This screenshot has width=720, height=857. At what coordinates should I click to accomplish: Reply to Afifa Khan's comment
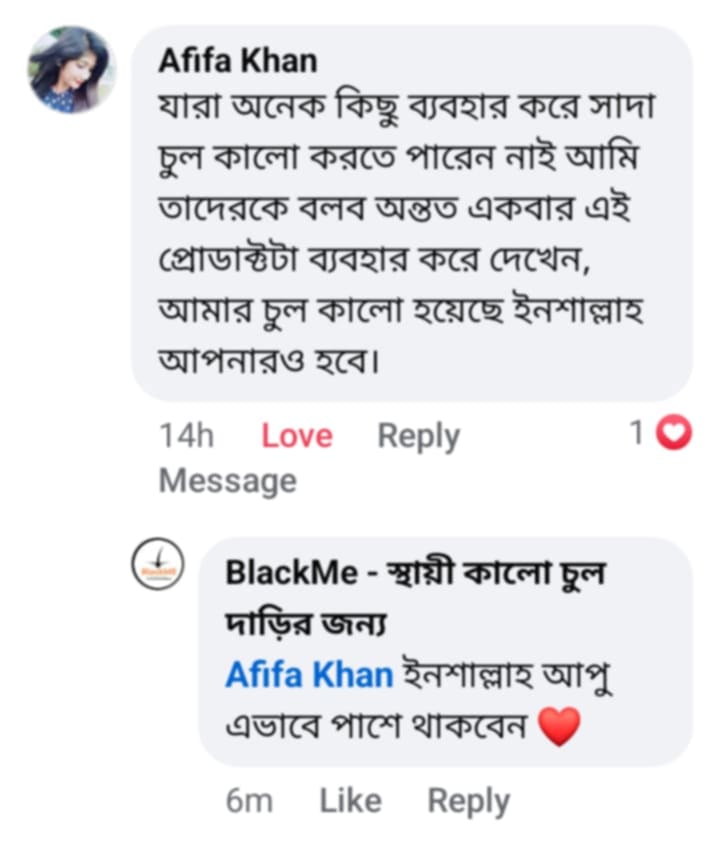tap(418, 434)
